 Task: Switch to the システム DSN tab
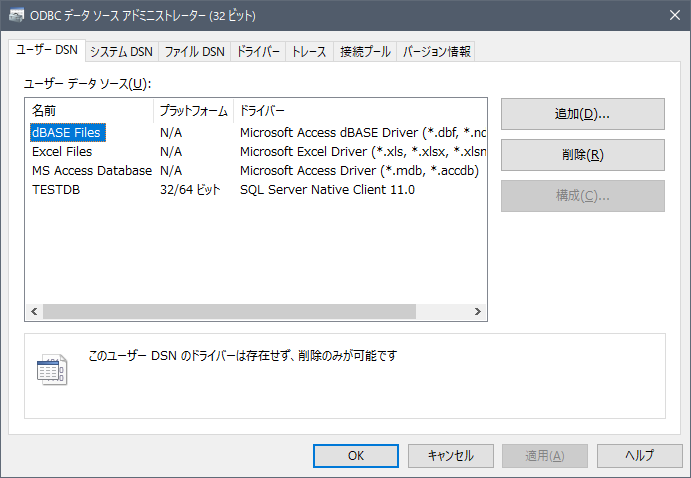pos(121,52)
